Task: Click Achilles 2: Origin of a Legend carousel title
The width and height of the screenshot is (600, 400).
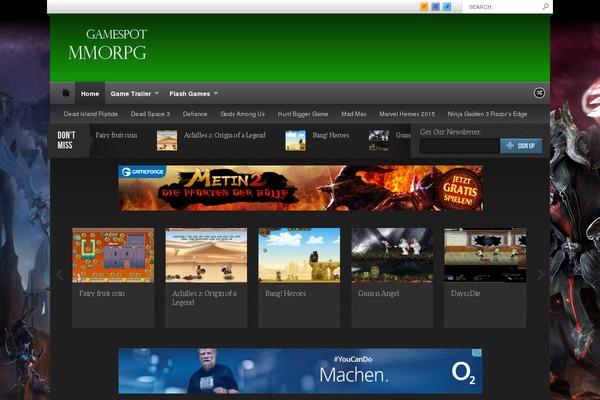Action: (204, 298)
